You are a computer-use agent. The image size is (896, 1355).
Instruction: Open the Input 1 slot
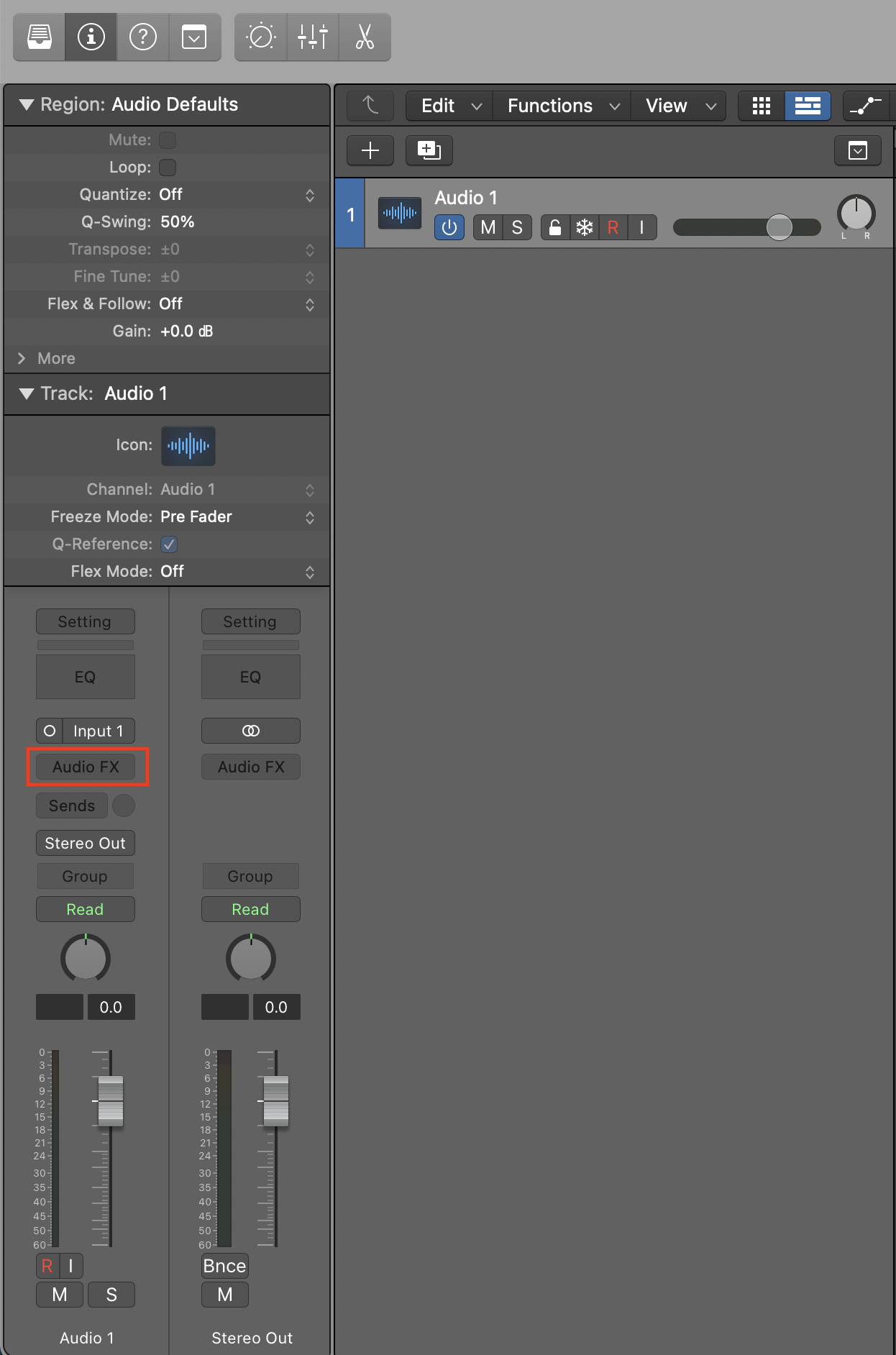[x=99, y=731]
